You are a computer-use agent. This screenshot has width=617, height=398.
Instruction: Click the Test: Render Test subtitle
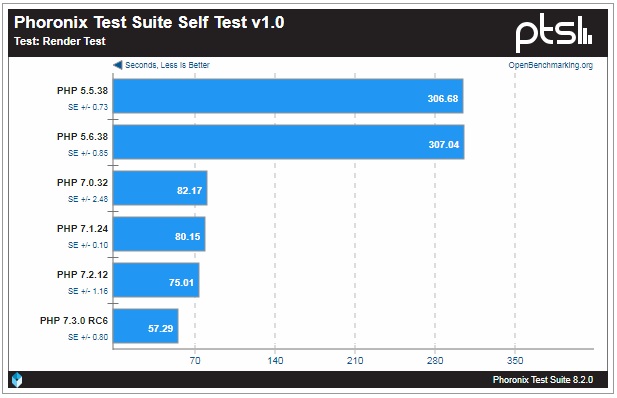(x=60, y=41)
